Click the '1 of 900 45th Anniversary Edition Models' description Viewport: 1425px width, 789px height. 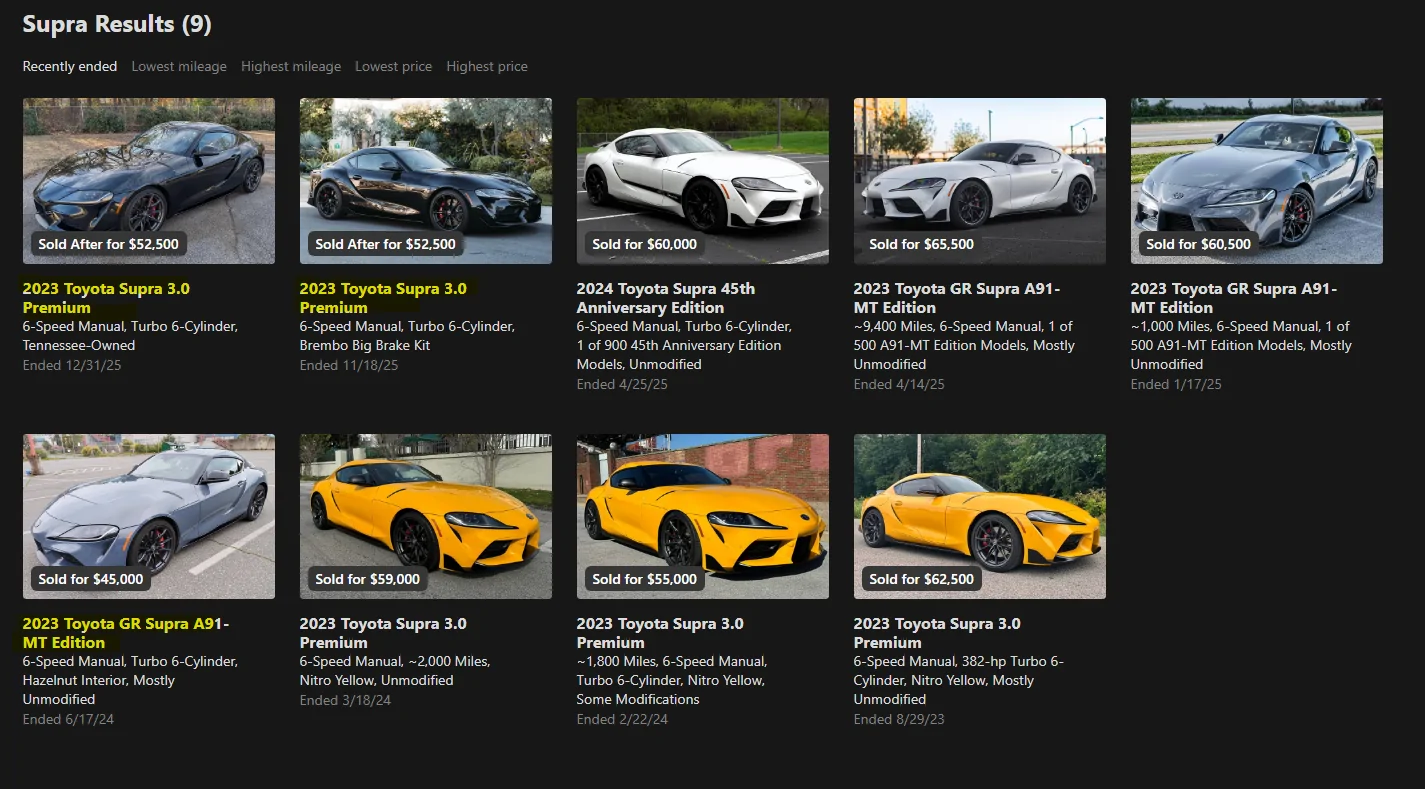[685, 345]
